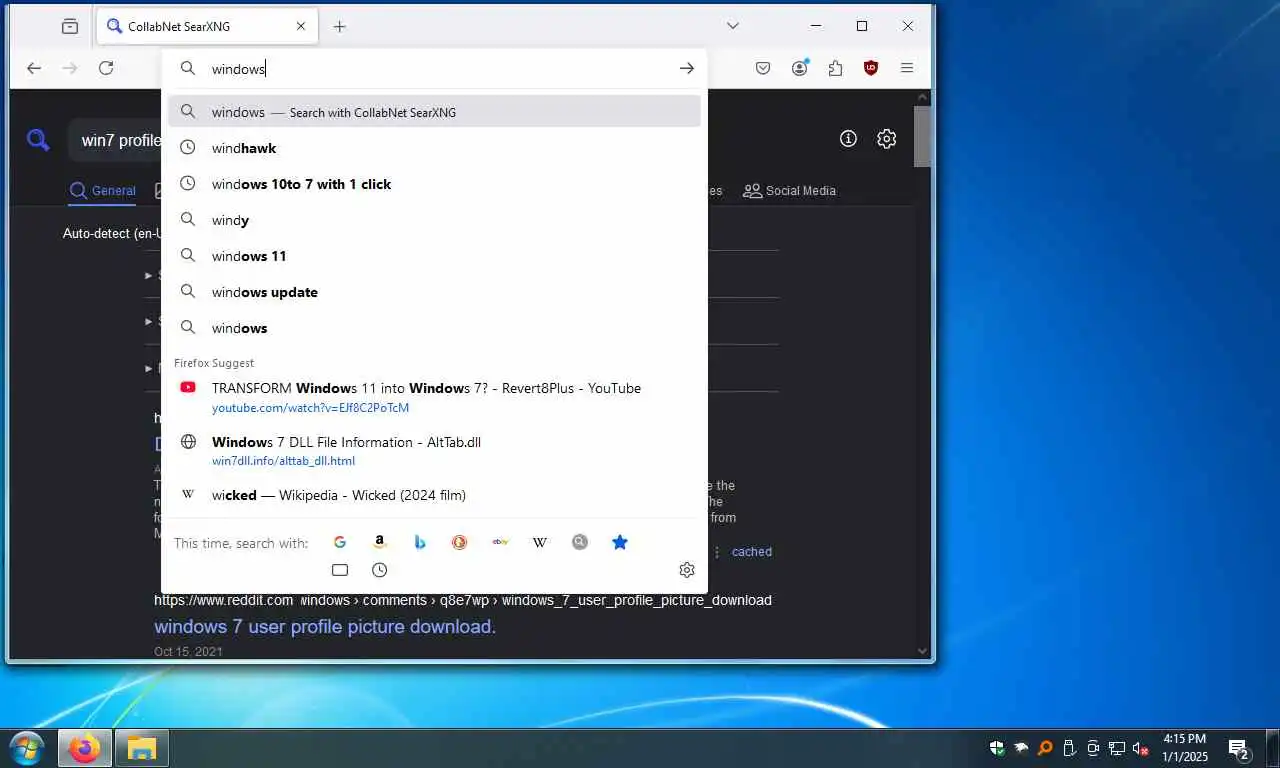Open search settings gear in the dropdown

[687, 570]
